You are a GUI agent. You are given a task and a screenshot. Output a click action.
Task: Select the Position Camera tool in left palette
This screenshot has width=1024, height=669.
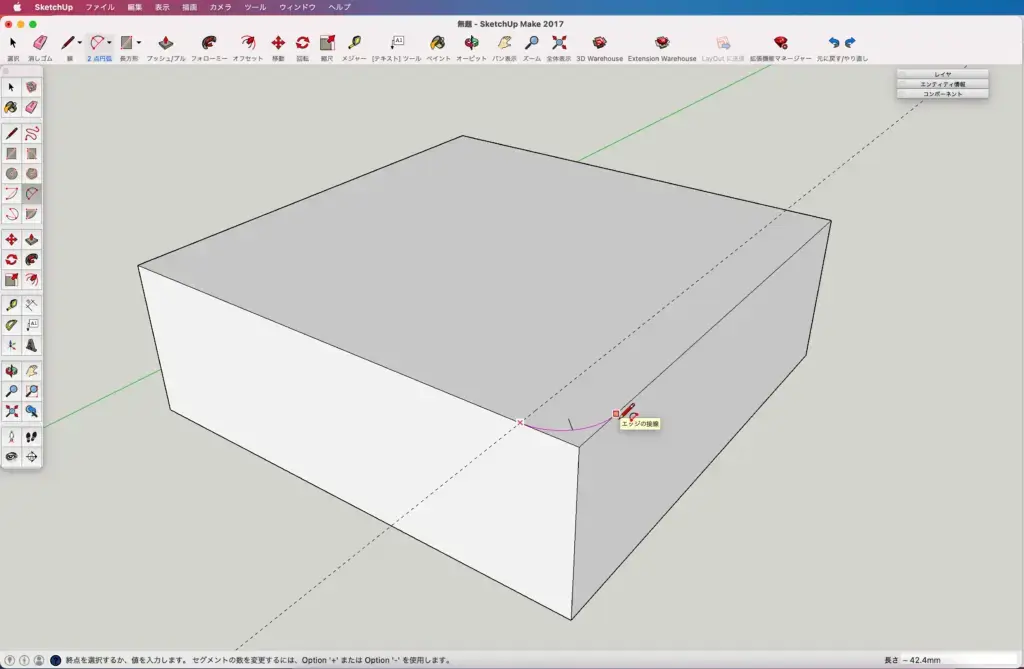tap(11, 437)
